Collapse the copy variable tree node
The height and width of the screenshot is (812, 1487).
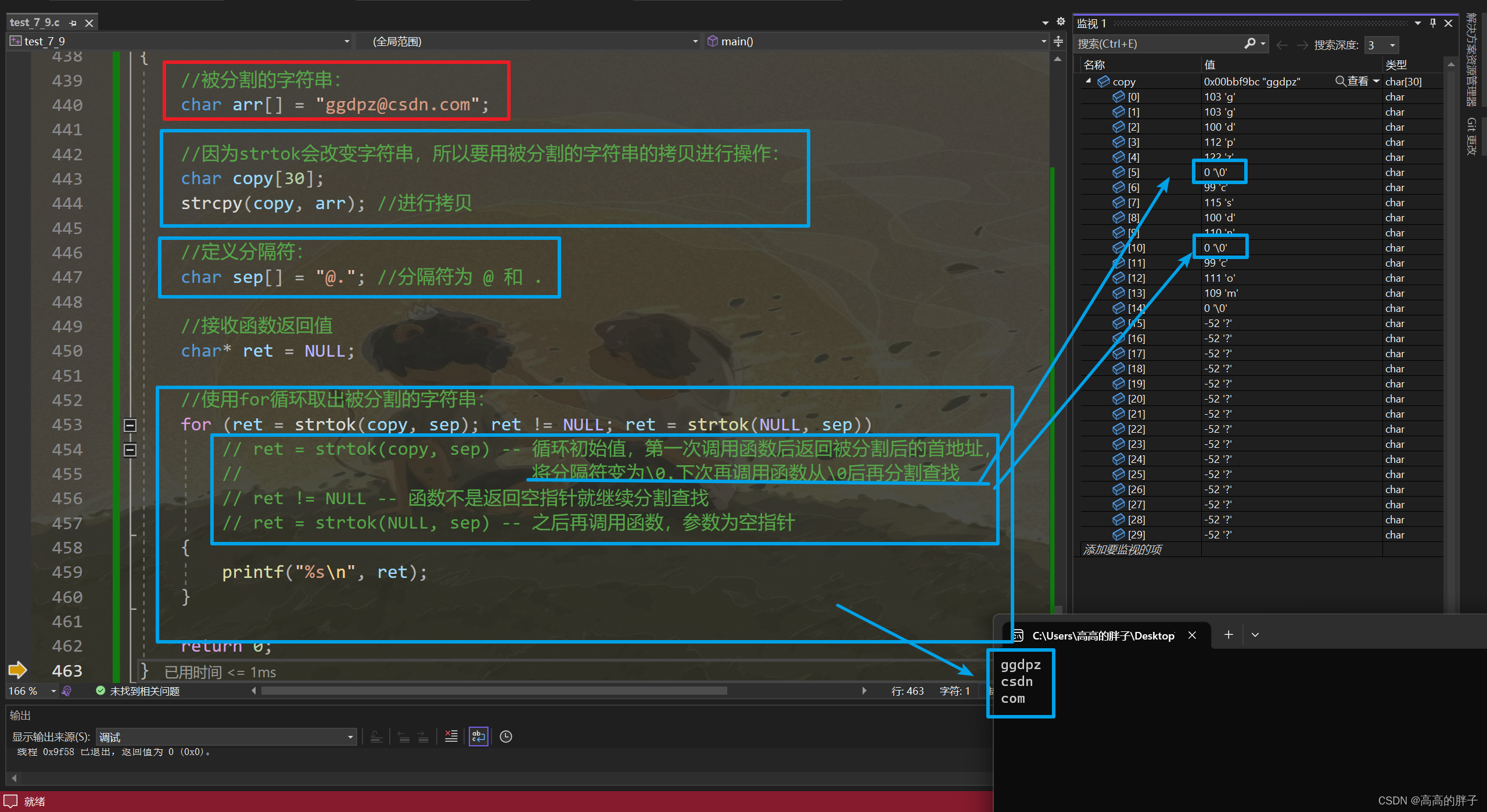(x=1088, y=81)
